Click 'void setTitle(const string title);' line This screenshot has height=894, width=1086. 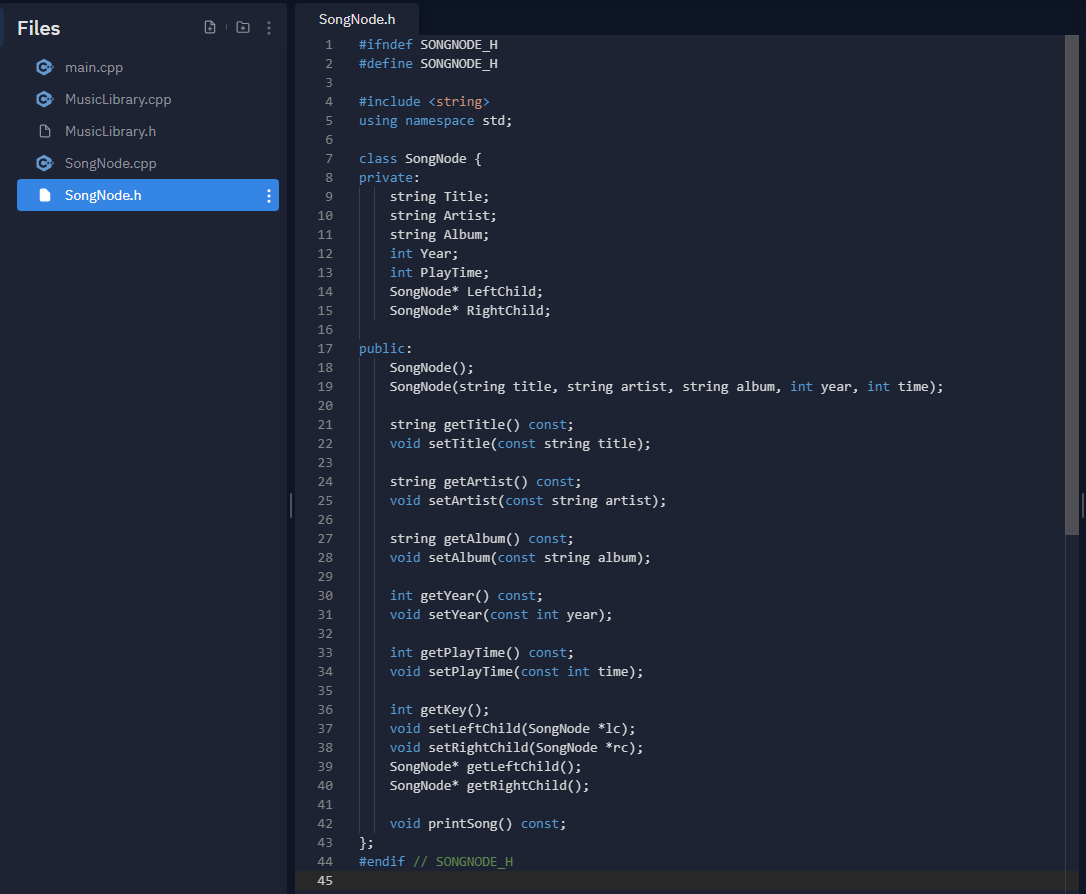click(x=520, y=443)
